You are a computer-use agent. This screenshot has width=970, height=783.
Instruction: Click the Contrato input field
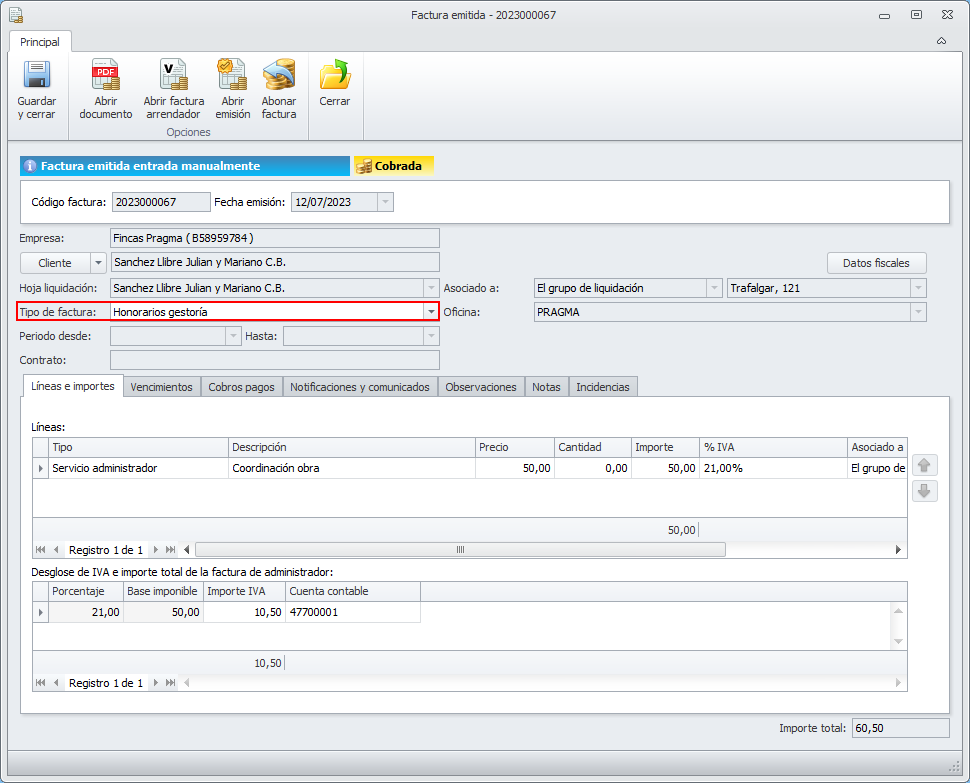click(x=274, y=360)
